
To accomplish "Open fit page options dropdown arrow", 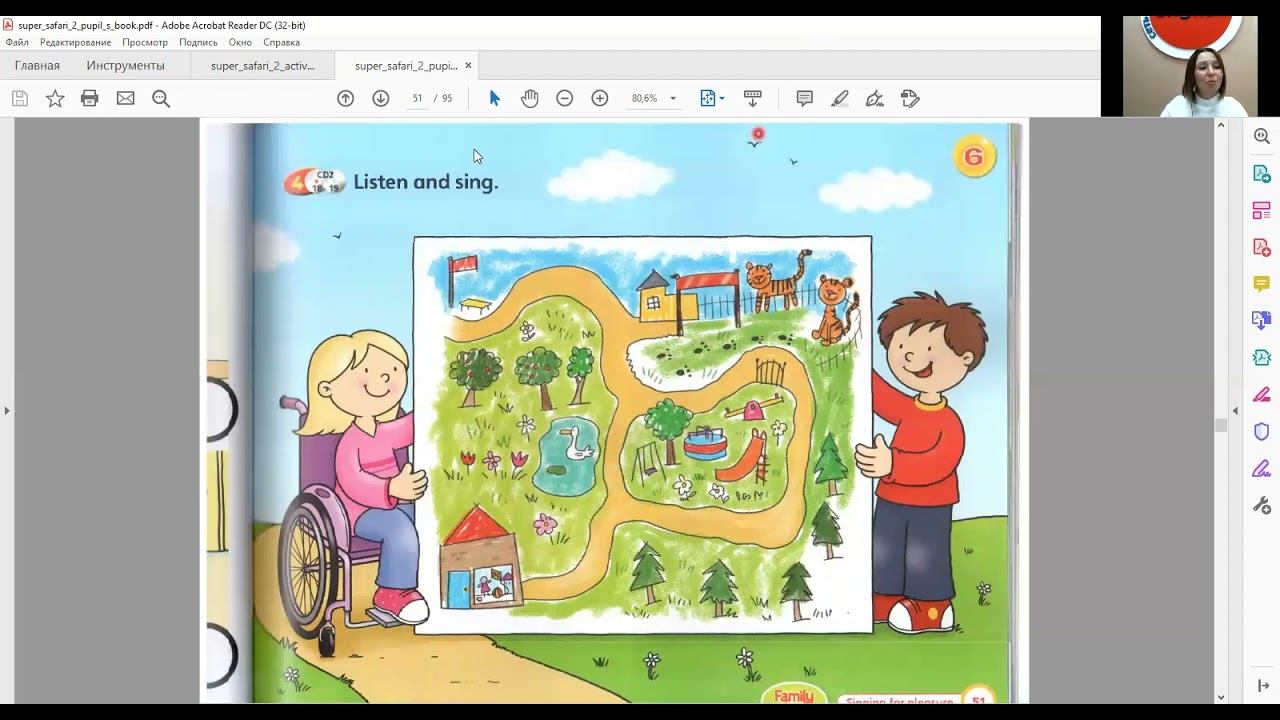I will (721, 98).
